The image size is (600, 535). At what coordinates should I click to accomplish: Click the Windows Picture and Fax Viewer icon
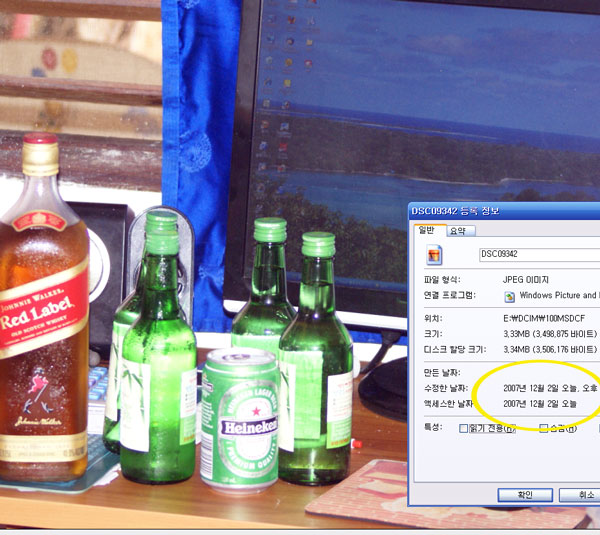point(509,296)
